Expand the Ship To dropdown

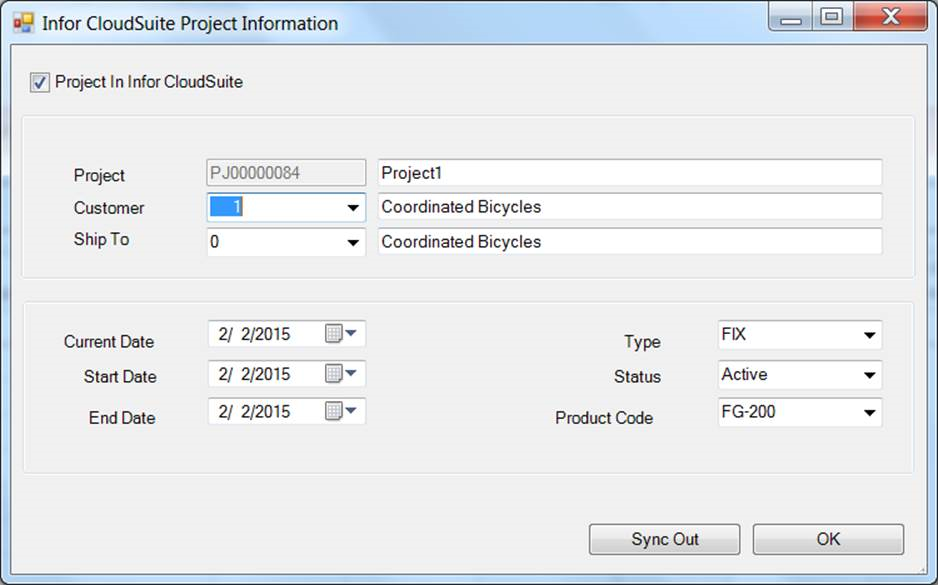[353, 242]
